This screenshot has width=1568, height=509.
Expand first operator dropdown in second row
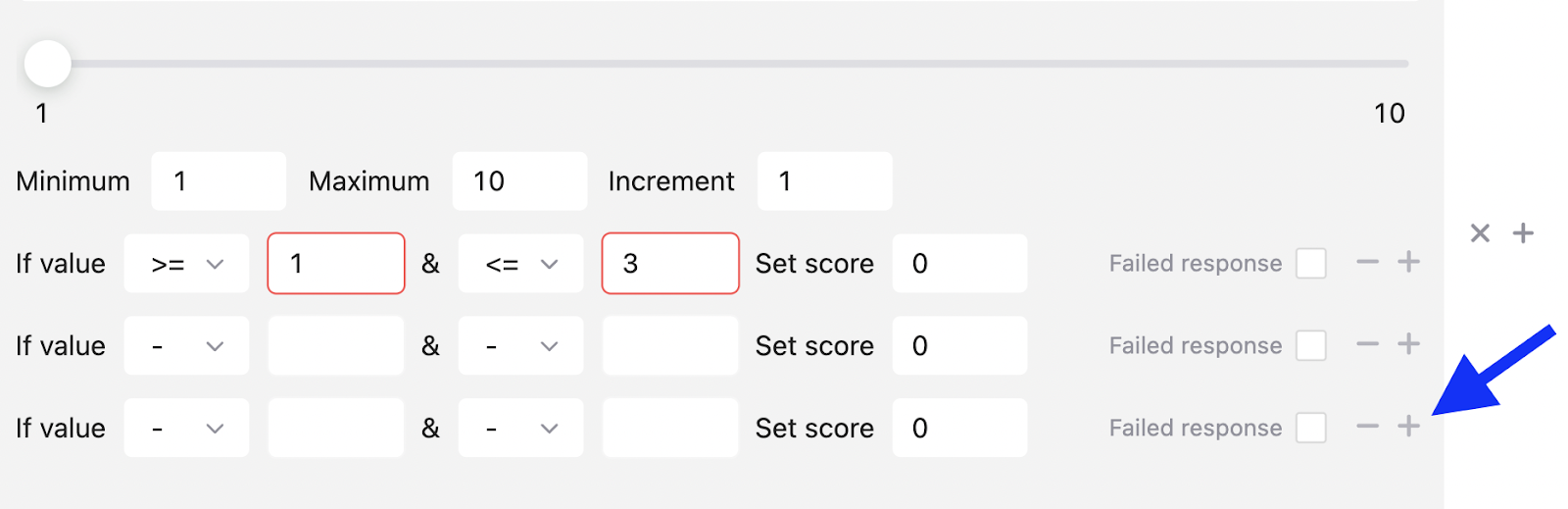pos(186,346)
